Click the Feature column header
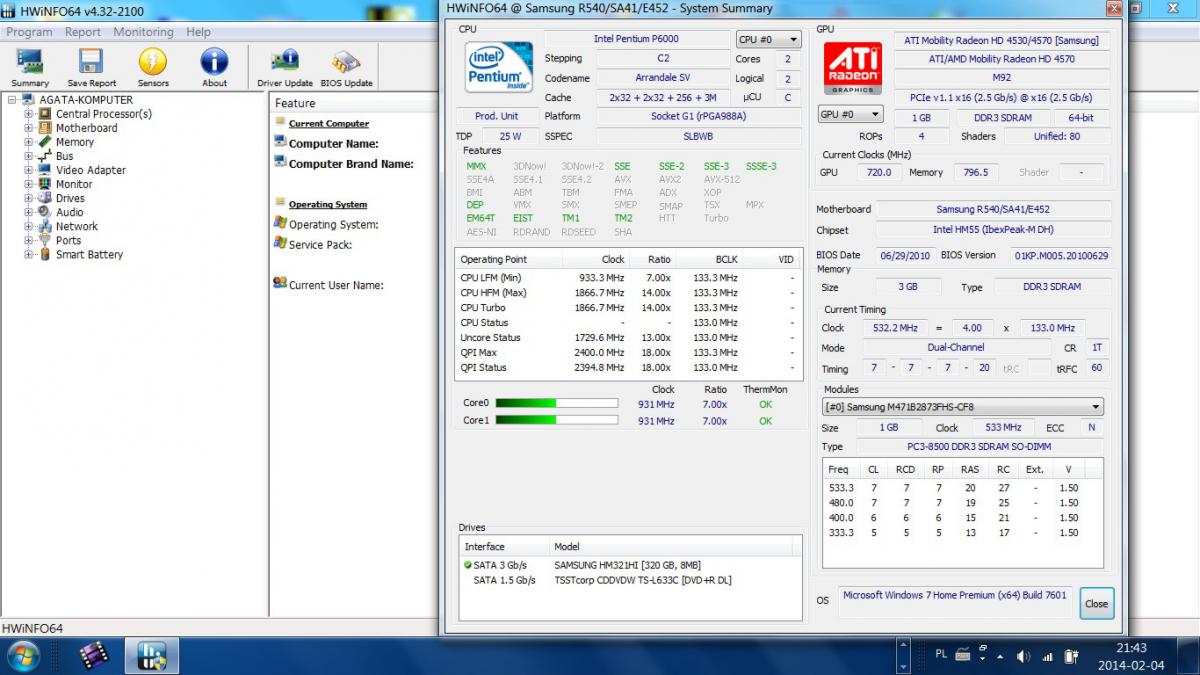The width and height of the screenshot is (1200, 675). point(295,103)
